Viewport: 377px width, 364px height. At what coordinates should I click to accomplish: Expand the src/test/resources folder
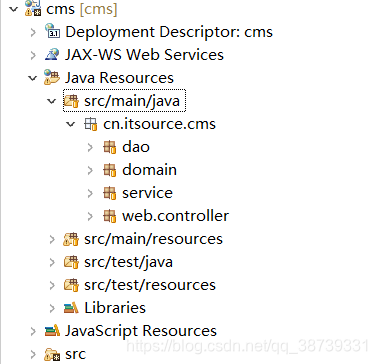pyautogui.click(x=52, y=285)
